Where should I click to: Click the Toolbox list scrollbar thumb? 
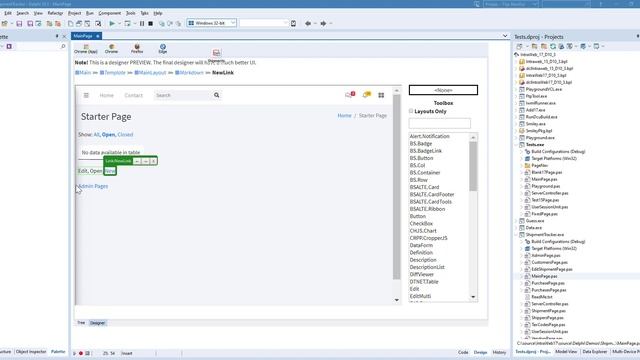click(x=473, y=166)
